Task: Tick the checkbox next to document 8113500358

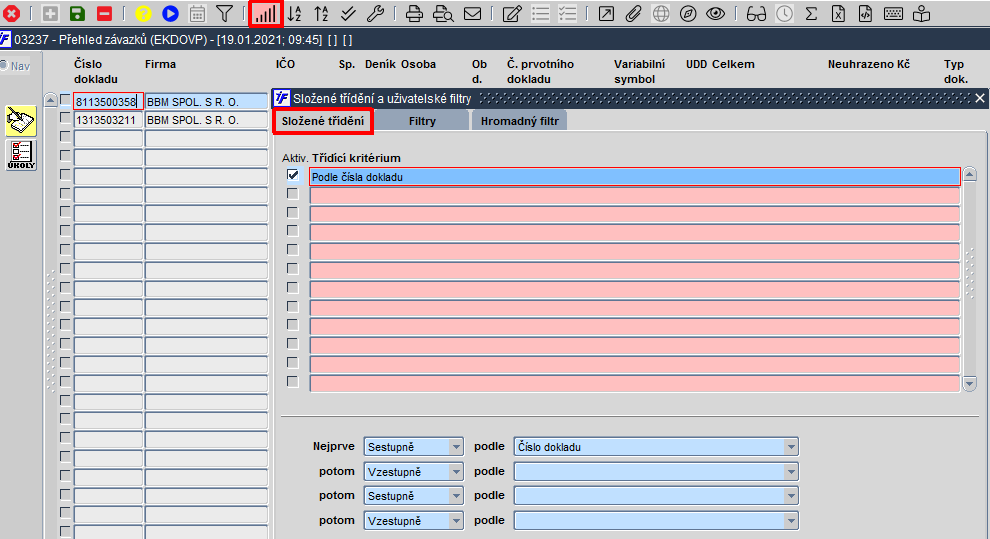Action: click(65, 100)
